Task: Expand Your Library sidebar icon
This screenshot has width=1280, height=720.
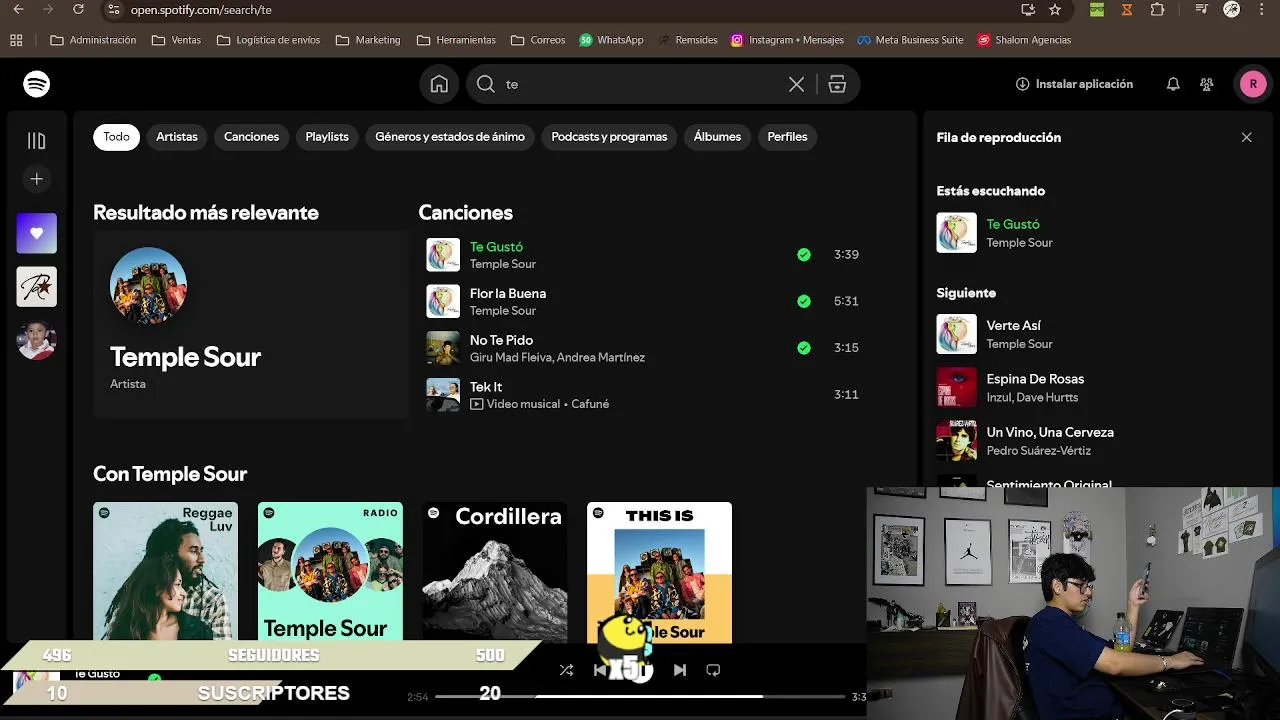Action: pyautogui.click(x=37, y=141)
